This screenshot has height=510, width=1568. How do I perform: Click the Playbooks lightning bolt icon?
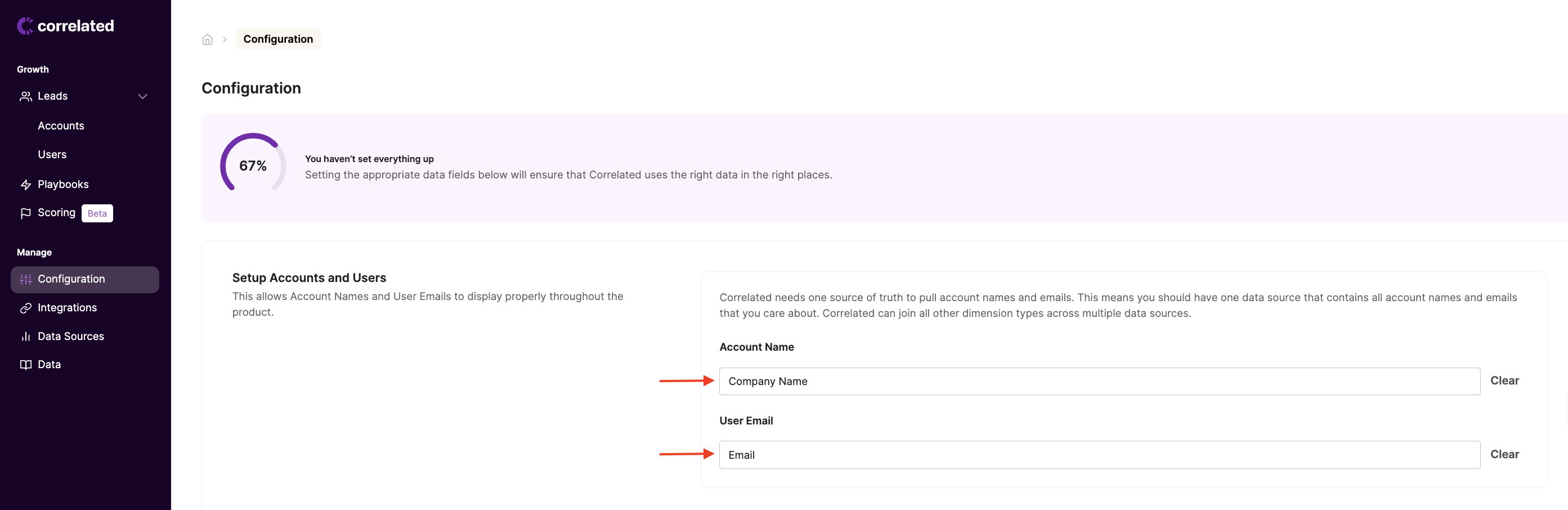(25, 185)
